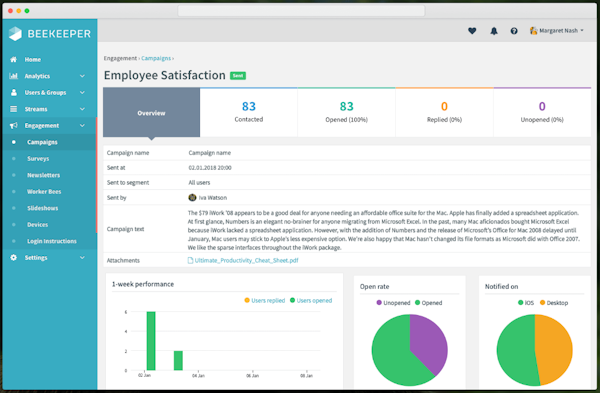Click the Engagement megaphone icon
Viewport: 600px width, 393px height.
[13, 126]
